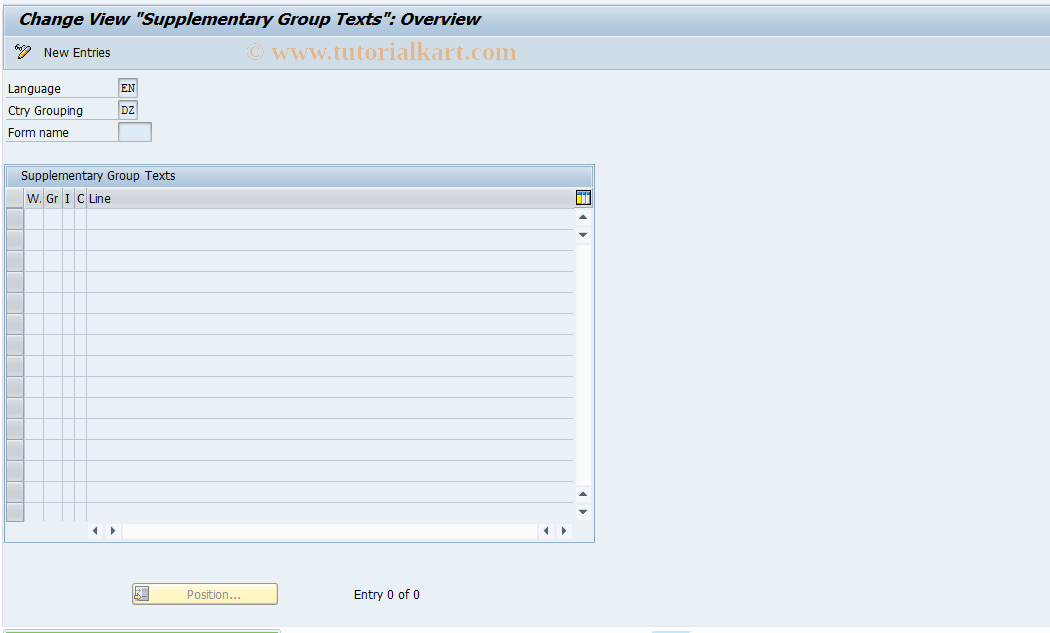Open the table column configuration icon
This screenshot has width=1050, height=633.
click(583, 198)
